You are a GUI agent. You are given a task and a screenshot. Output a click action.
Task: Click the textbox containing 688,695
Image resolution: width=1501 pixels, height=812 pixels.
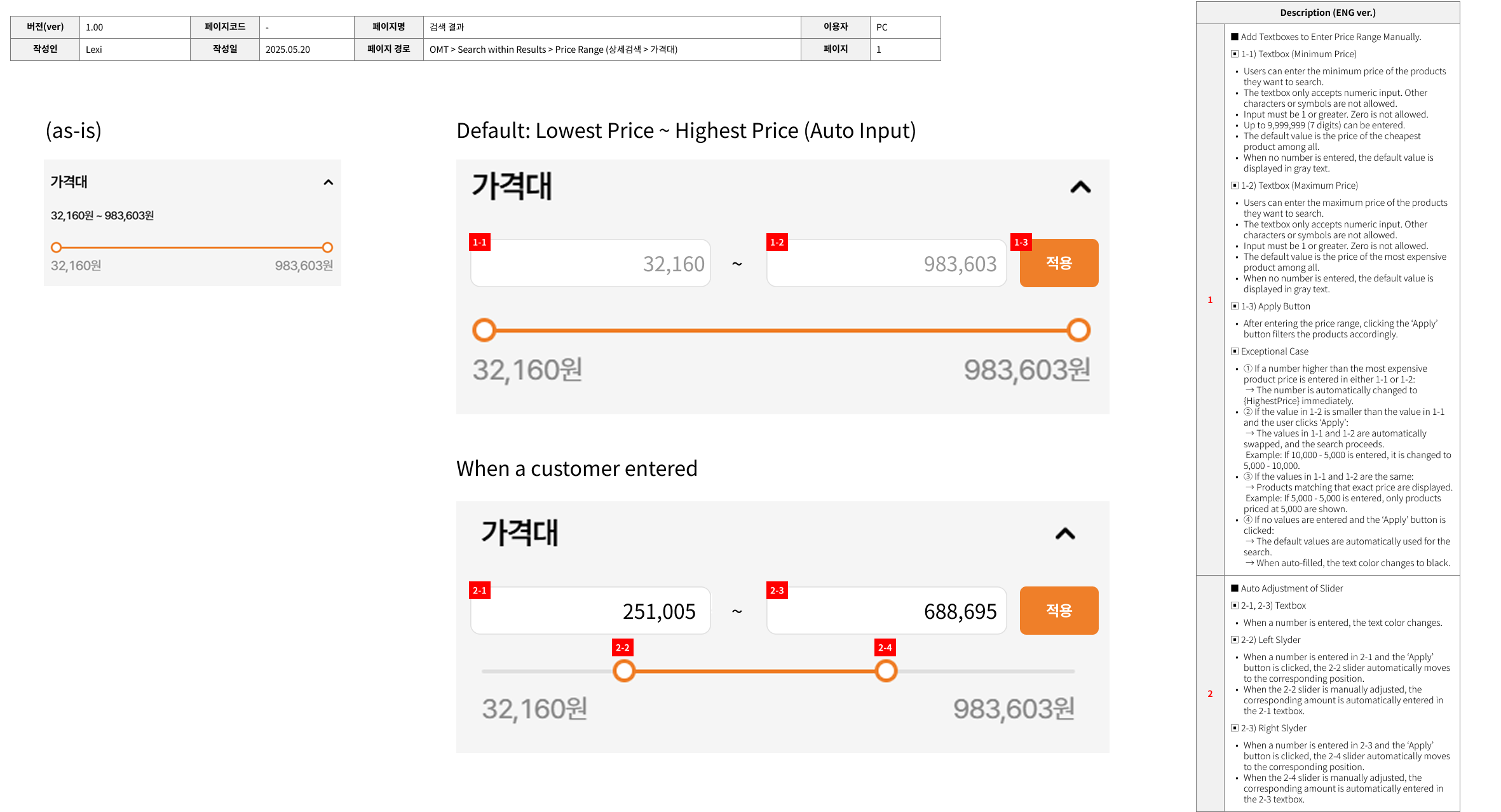point(886,611)
